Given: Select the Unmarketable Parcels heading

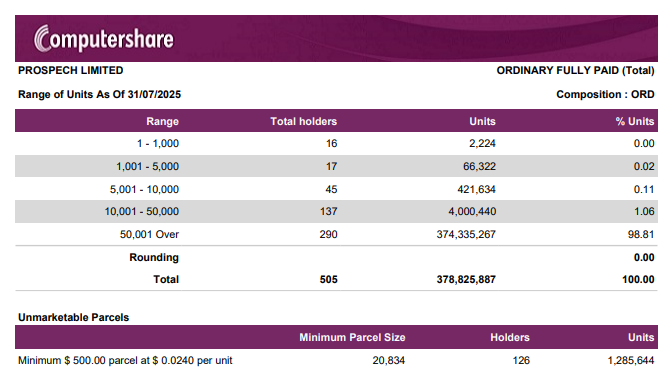Looking at the screenshot, I should point(73,317).
